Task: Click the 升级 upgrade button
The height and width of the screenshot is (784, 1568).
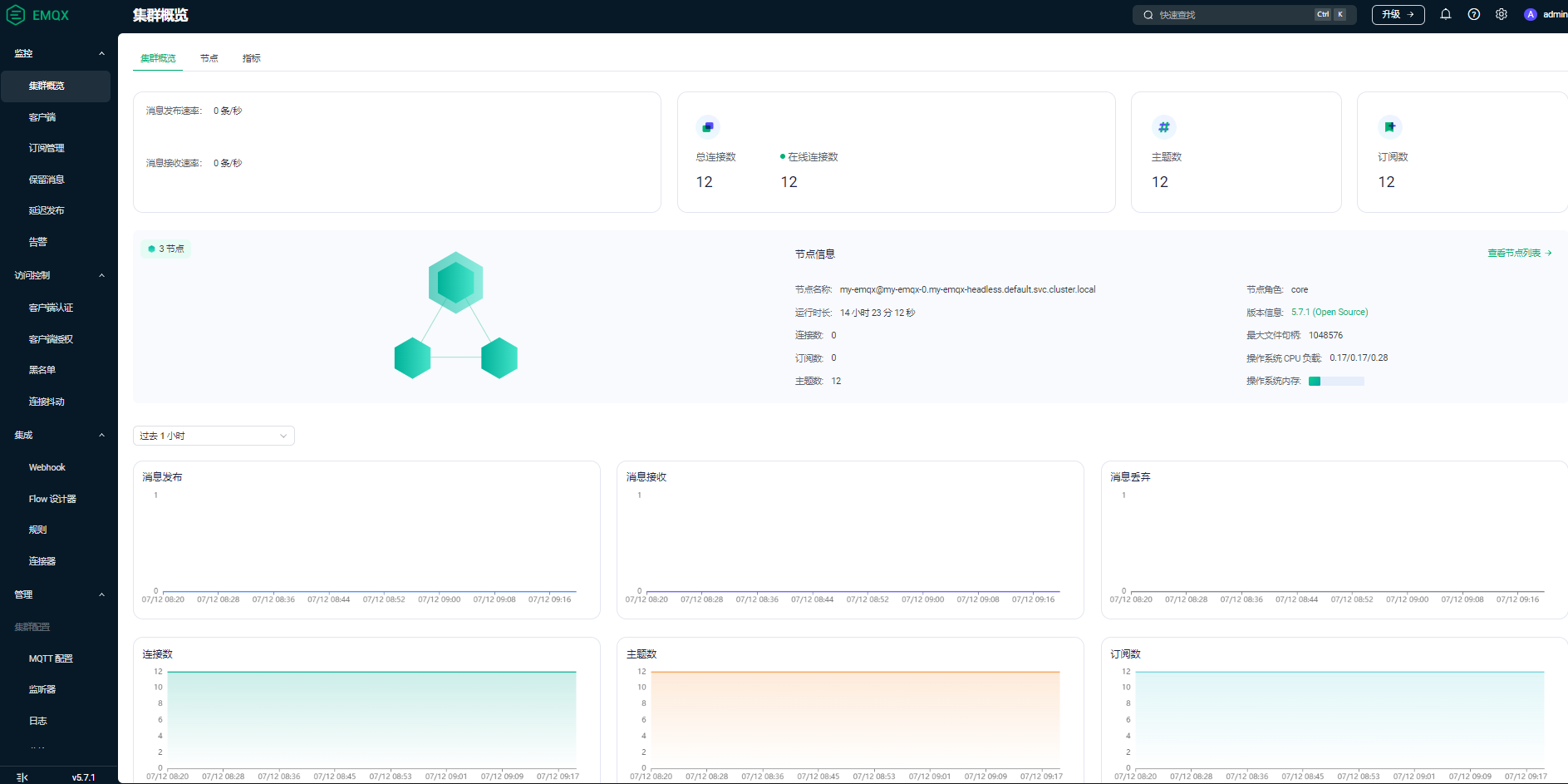Action: (x=1398, y=14)
